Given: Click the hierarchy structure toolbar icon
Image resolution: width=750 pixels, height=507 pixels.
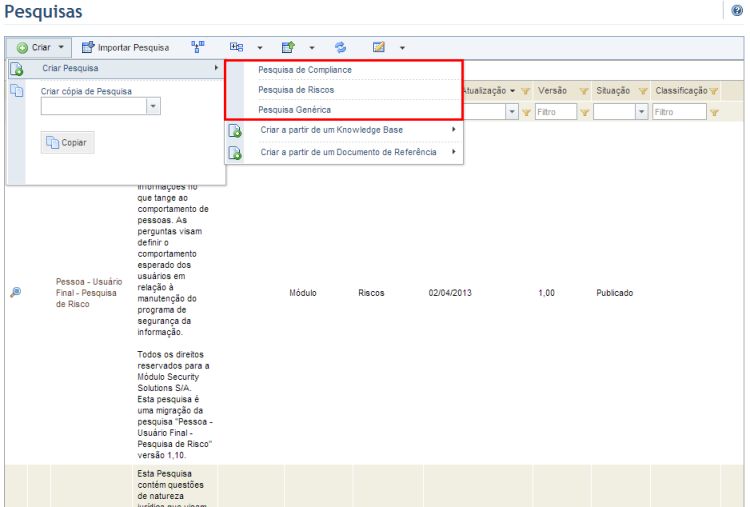Looking at the screenshot, I should [198, 47].
